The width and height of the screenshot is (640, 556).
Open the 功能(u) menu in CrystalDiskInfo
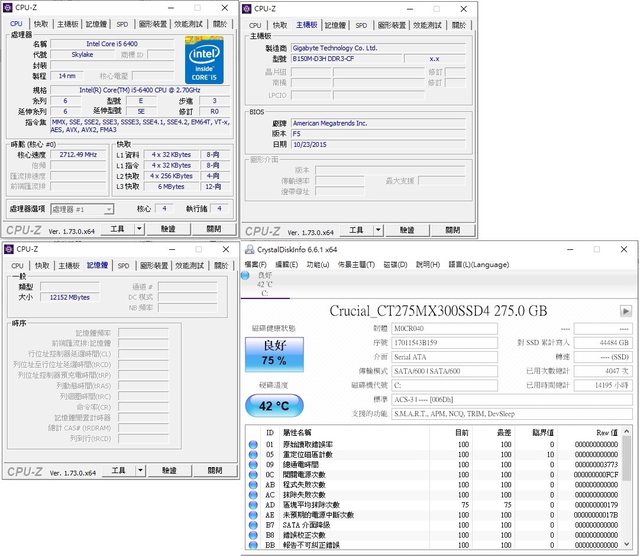click(x=317, y=264)
